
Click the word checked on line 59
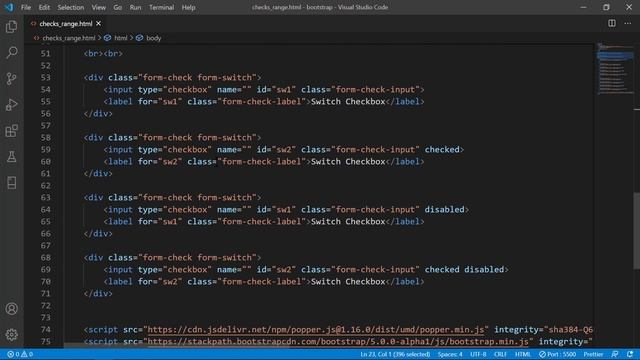(x=442, y=149)
